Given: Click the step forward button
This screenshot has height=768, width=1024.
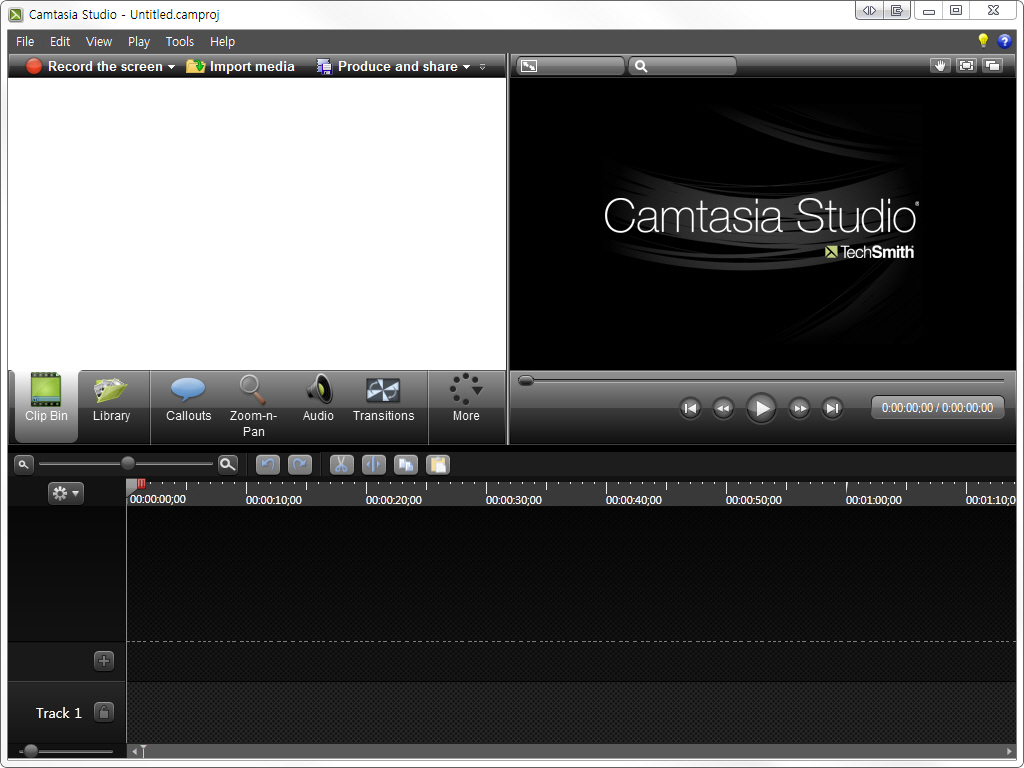Looking at the screenshot, I should click(x=799, y=409).
